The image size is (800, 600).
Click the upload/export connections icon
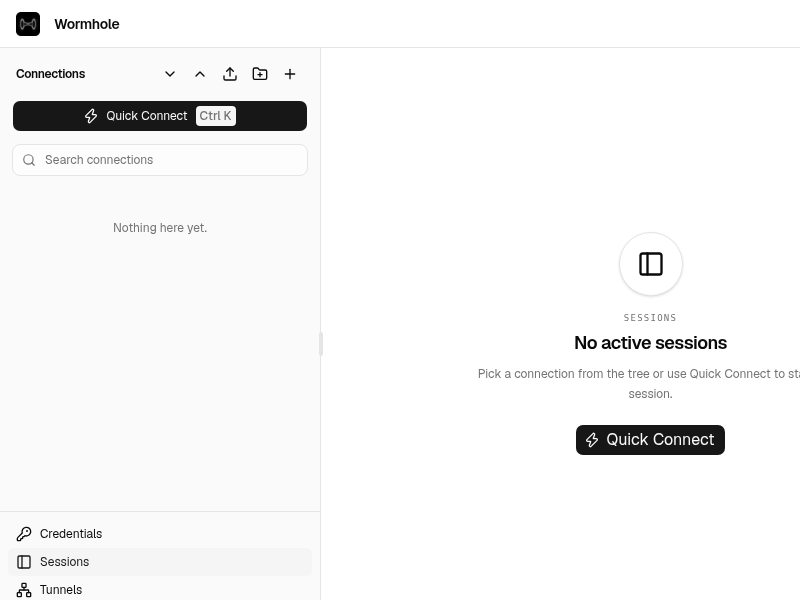pos(230,74)
